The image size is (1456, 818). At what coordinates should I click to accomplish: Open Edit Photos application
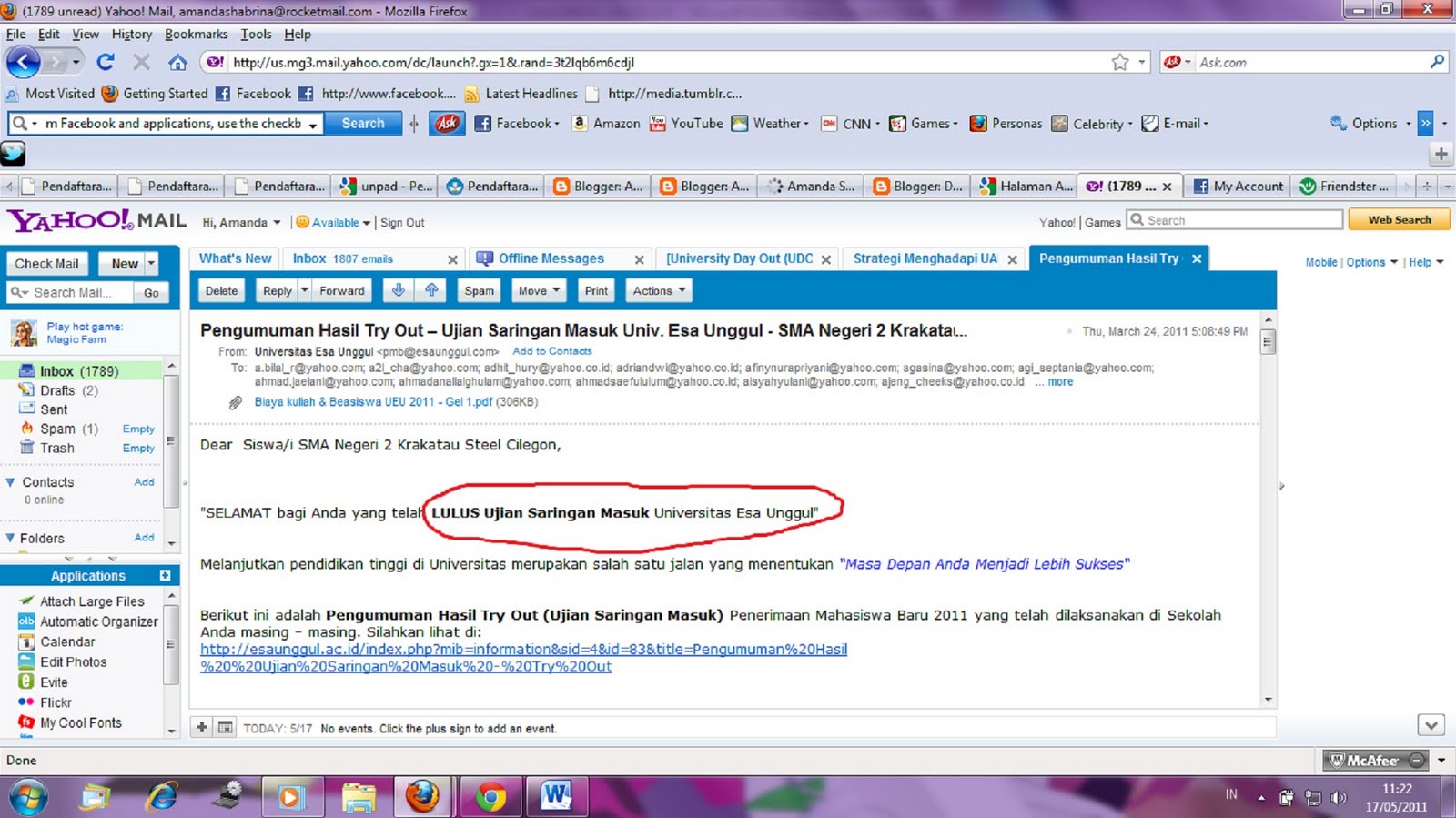(63, 662)
